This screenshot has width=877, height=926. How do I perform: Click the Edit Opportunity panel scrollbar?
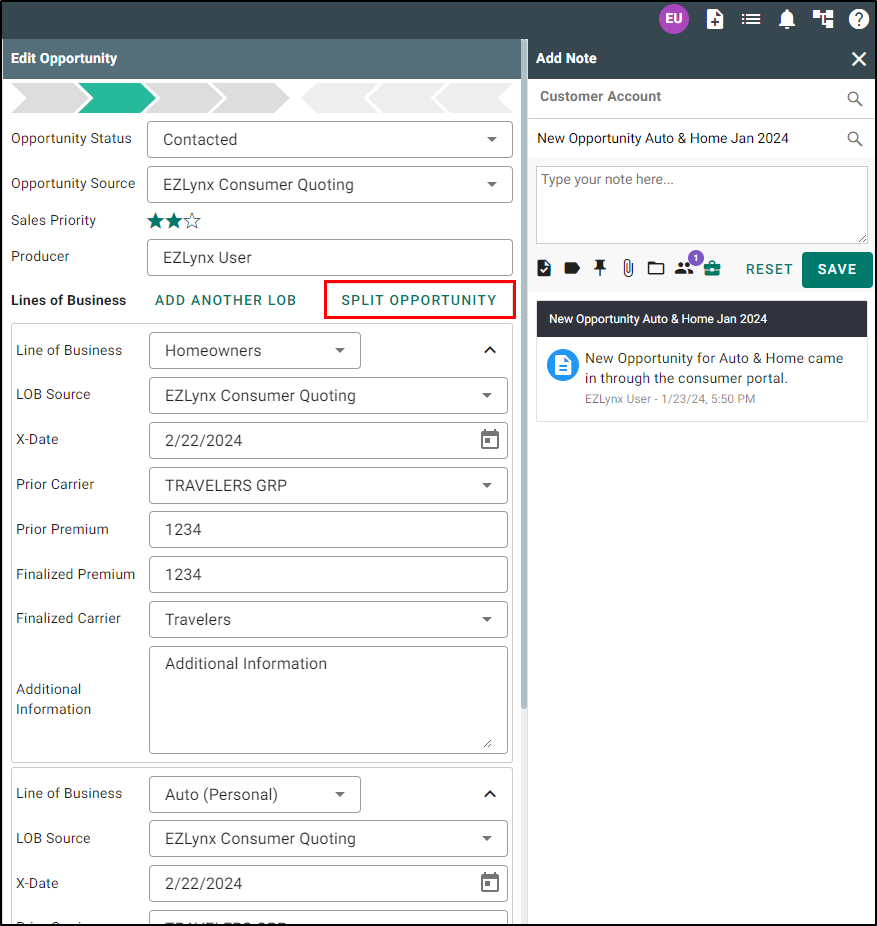pyautogui.click(x=524, y=372)
